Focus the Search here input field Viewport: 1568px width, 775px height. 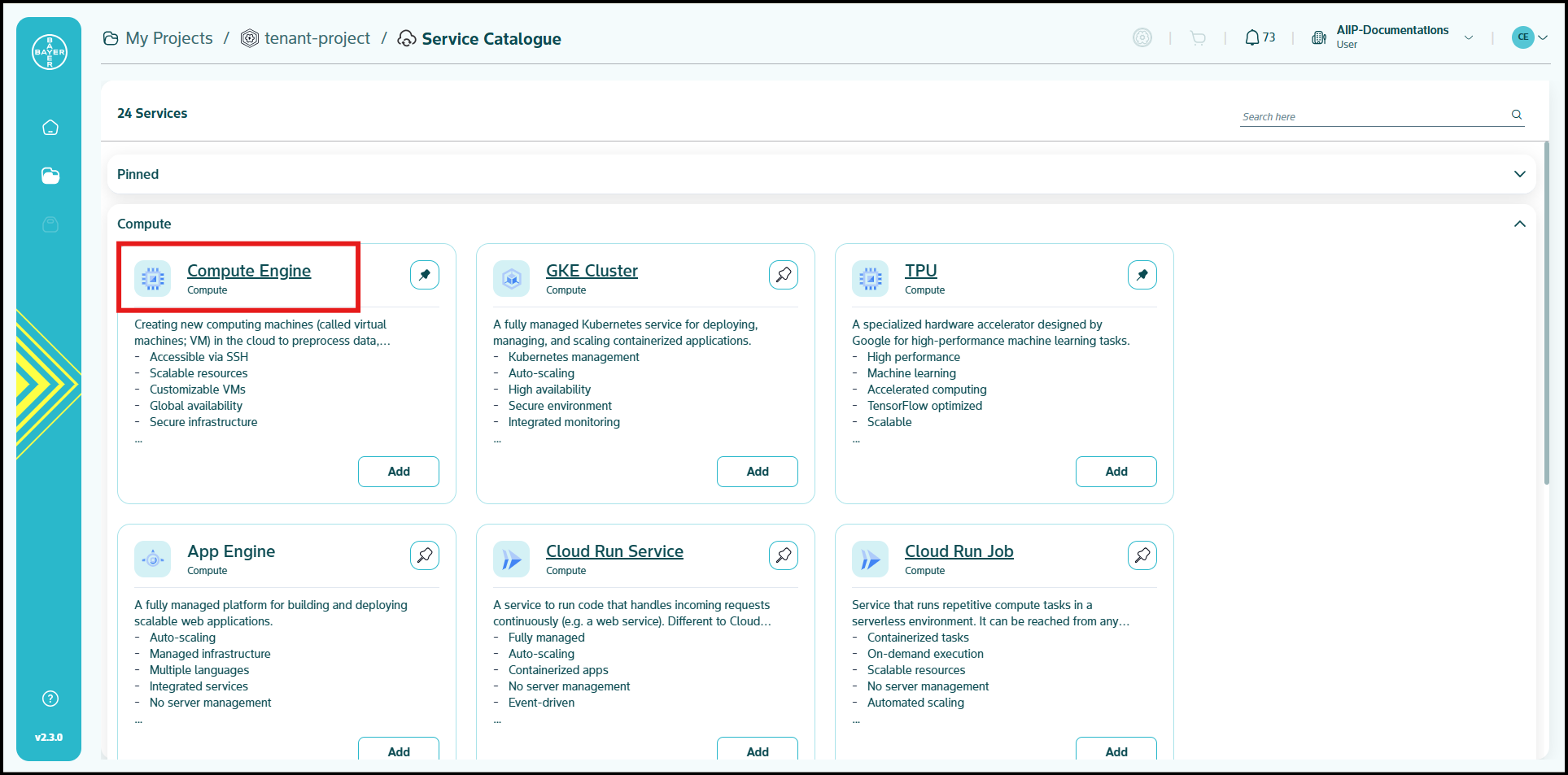click(1373, 116)
